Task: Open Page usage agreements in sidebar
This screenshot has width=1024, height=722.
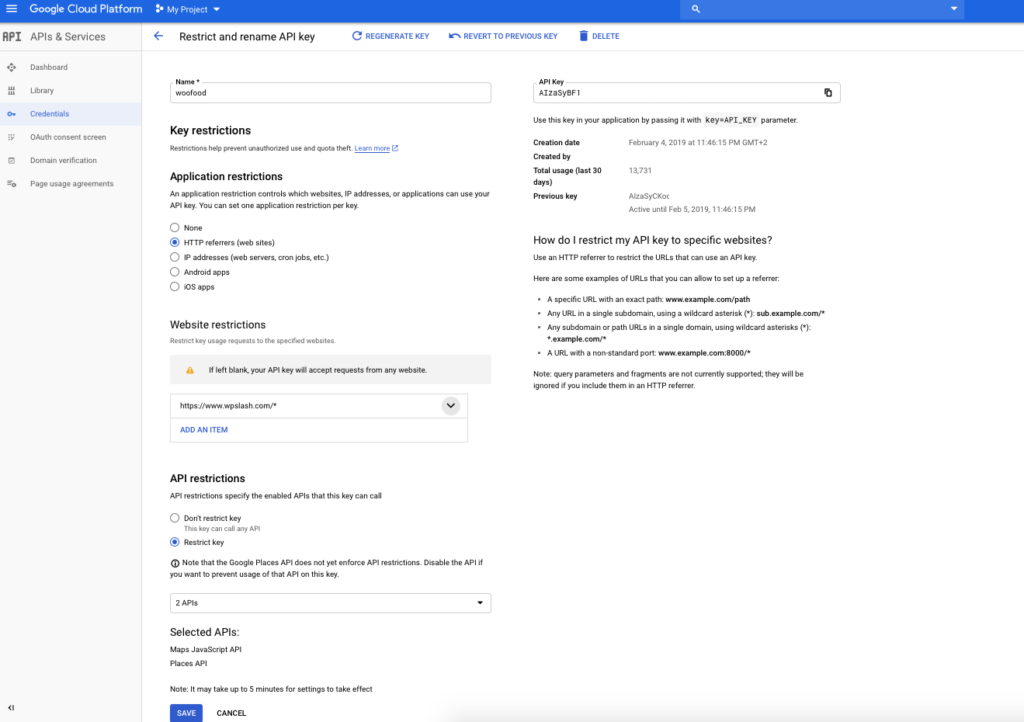Action: tap(71, 184)
